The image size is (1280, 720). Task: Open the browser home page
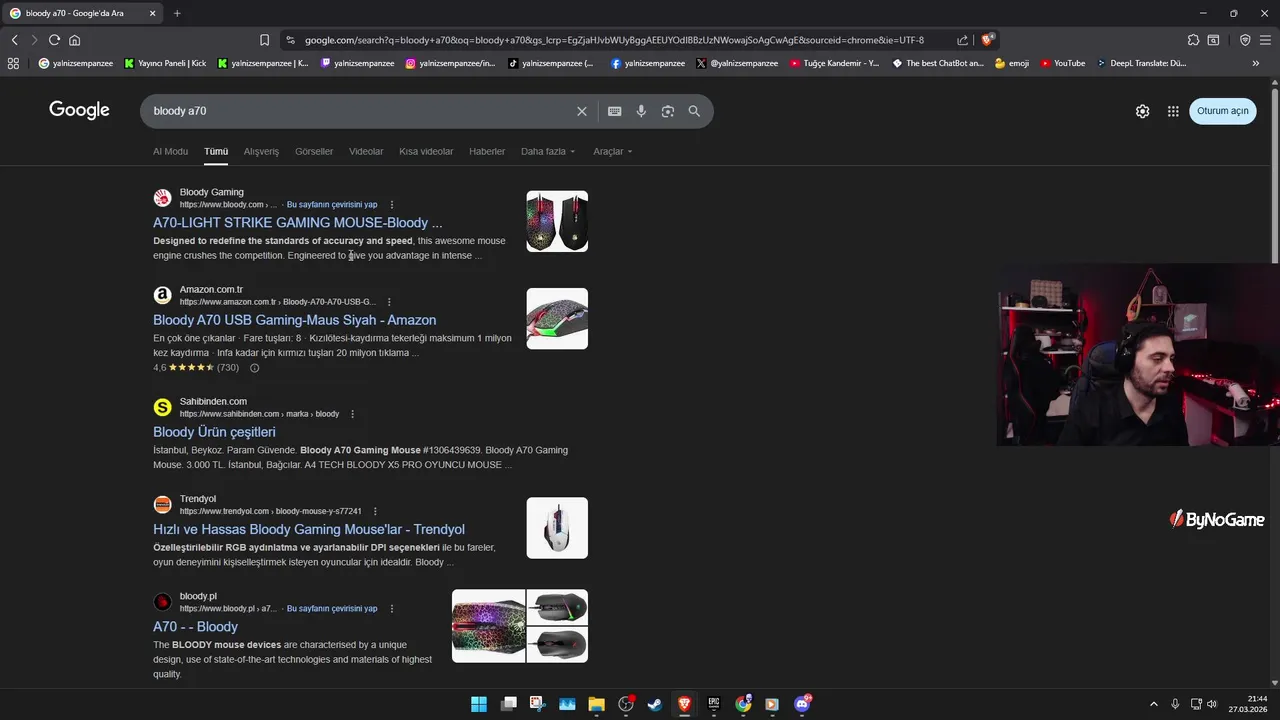pos(74,40)
